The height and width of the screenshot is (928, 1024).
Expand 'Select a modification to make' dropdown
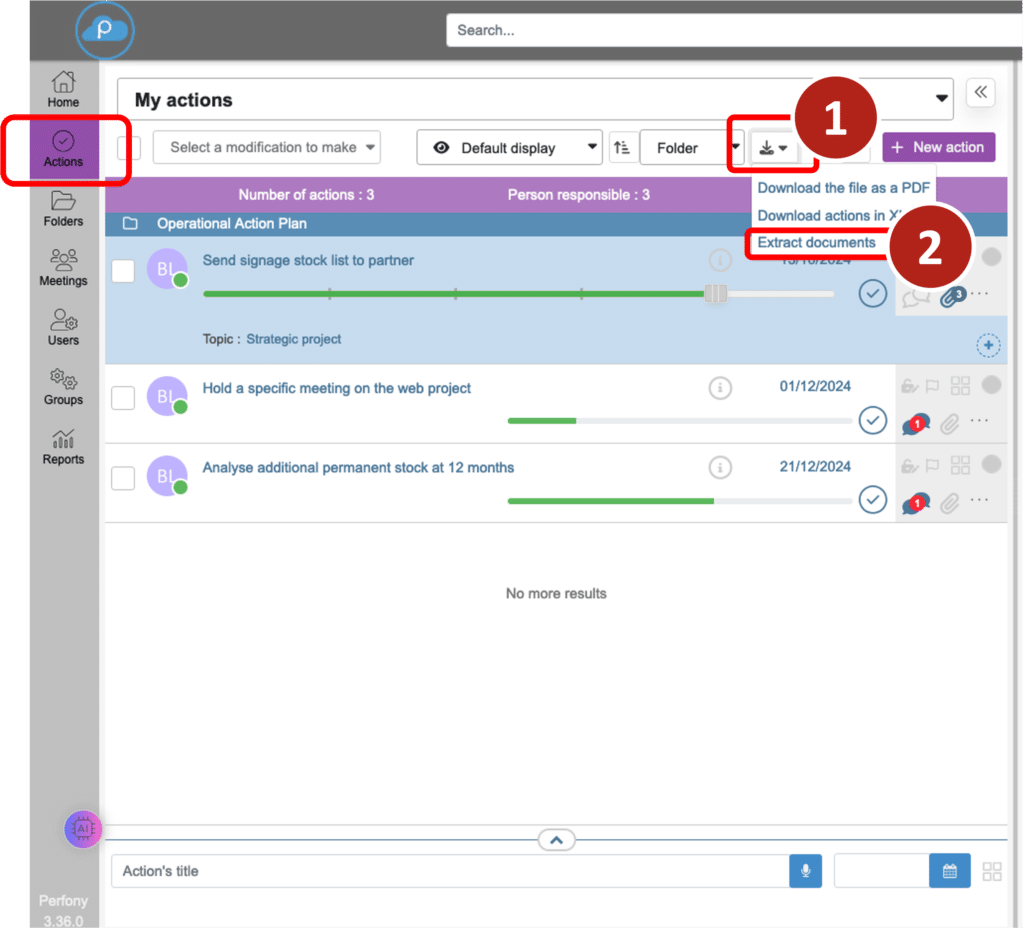[266, 148]
